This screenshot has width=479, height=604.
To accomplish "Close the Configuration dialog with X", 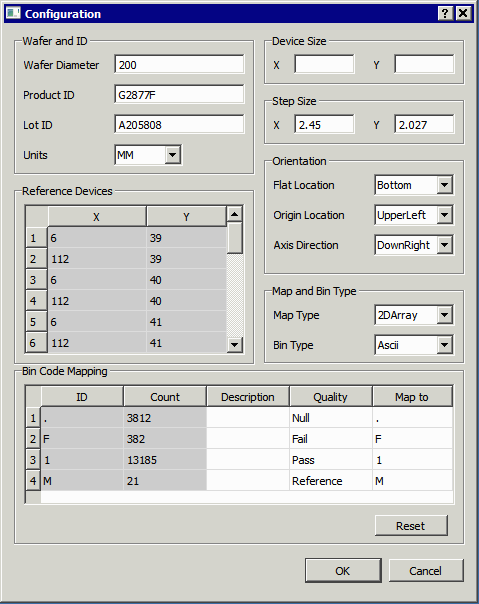I will (x=463, y=13).
